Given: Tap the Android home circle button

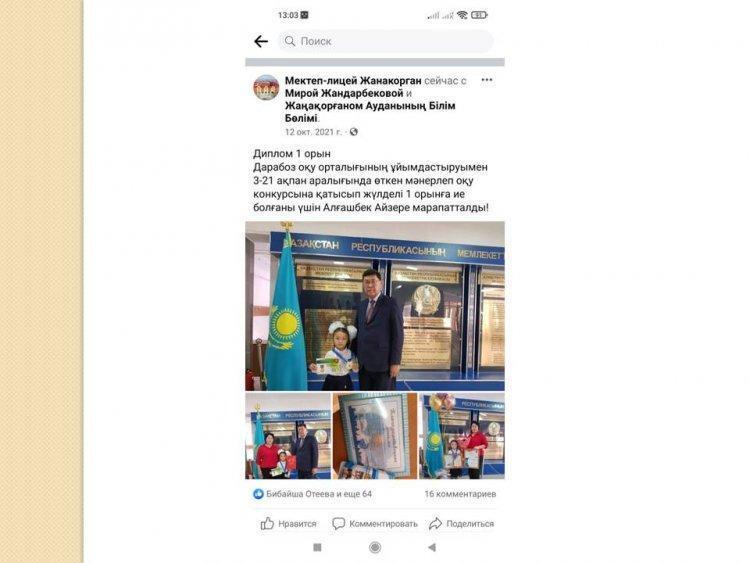Looking at the screenshot, I should coord(375,547).
